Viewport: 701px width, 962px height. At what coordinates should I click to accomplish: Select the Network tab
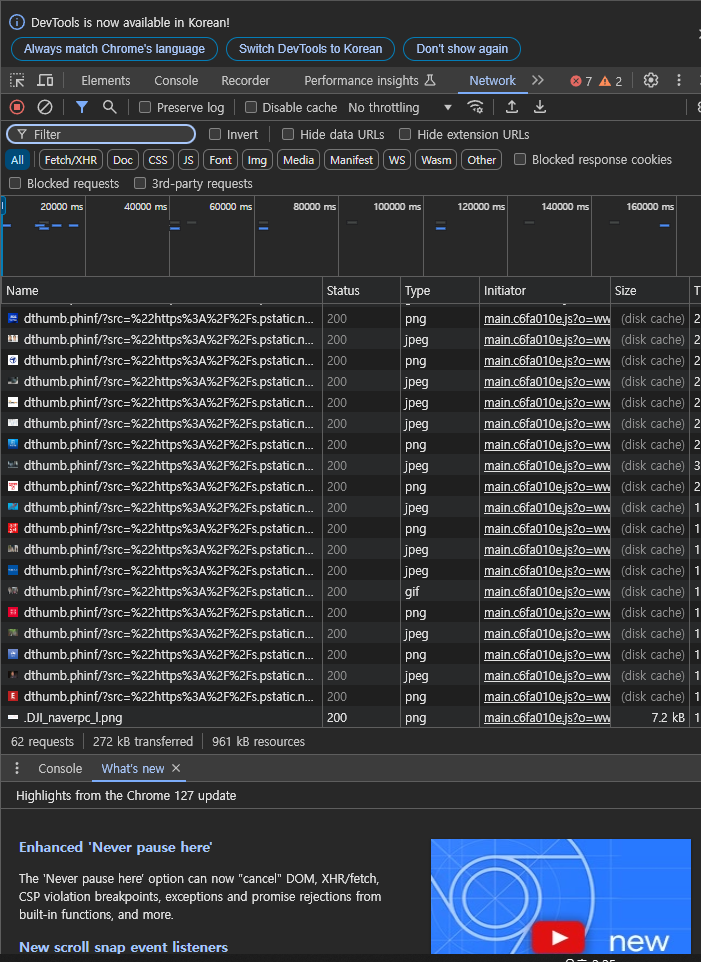tap(492, 80)
